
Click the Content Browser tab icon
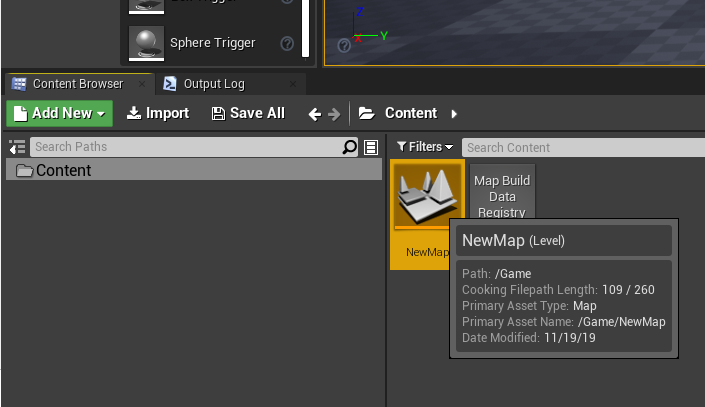coord(19,84)
